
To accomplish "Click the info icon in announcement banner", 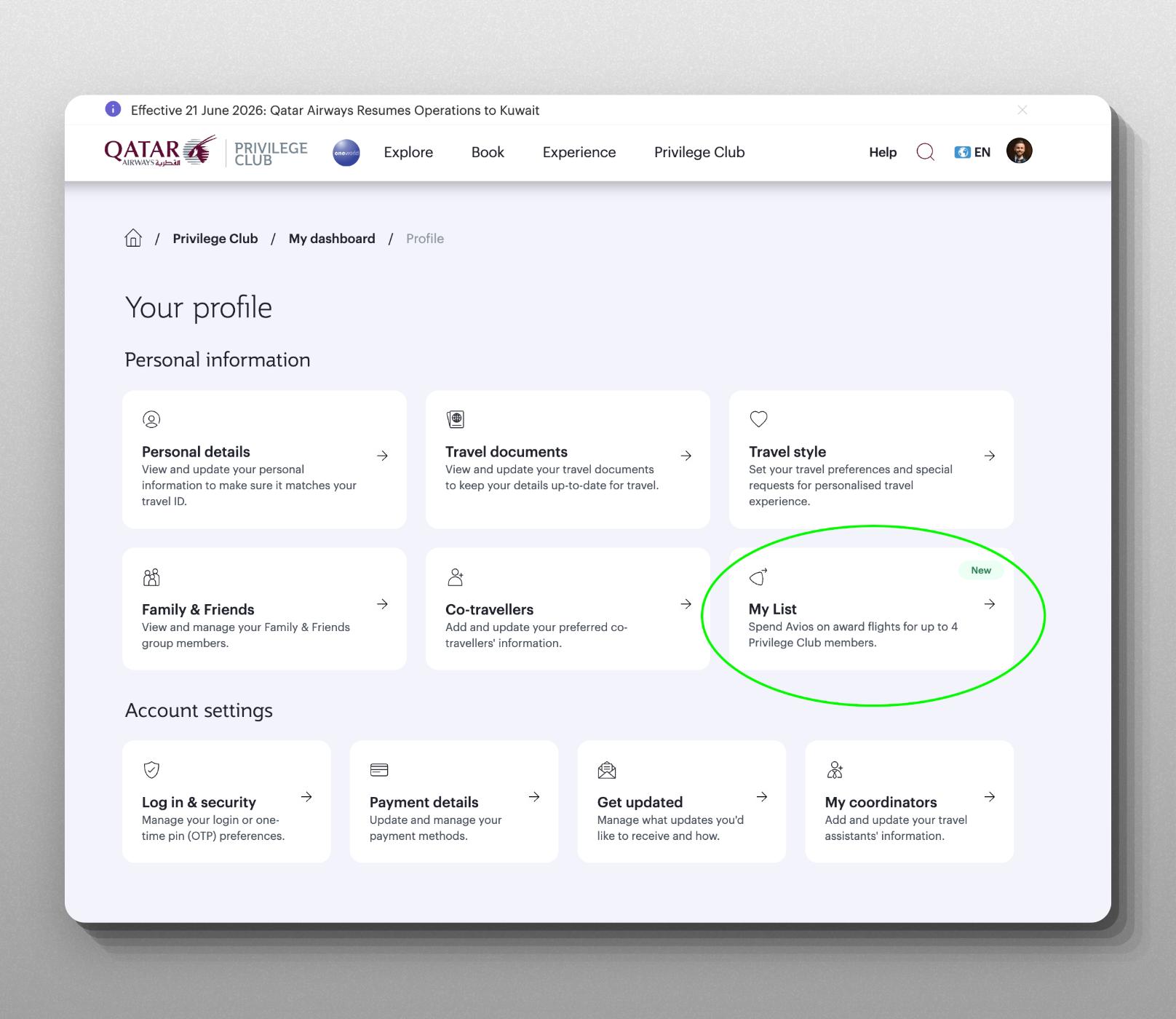I will [113, 109].
